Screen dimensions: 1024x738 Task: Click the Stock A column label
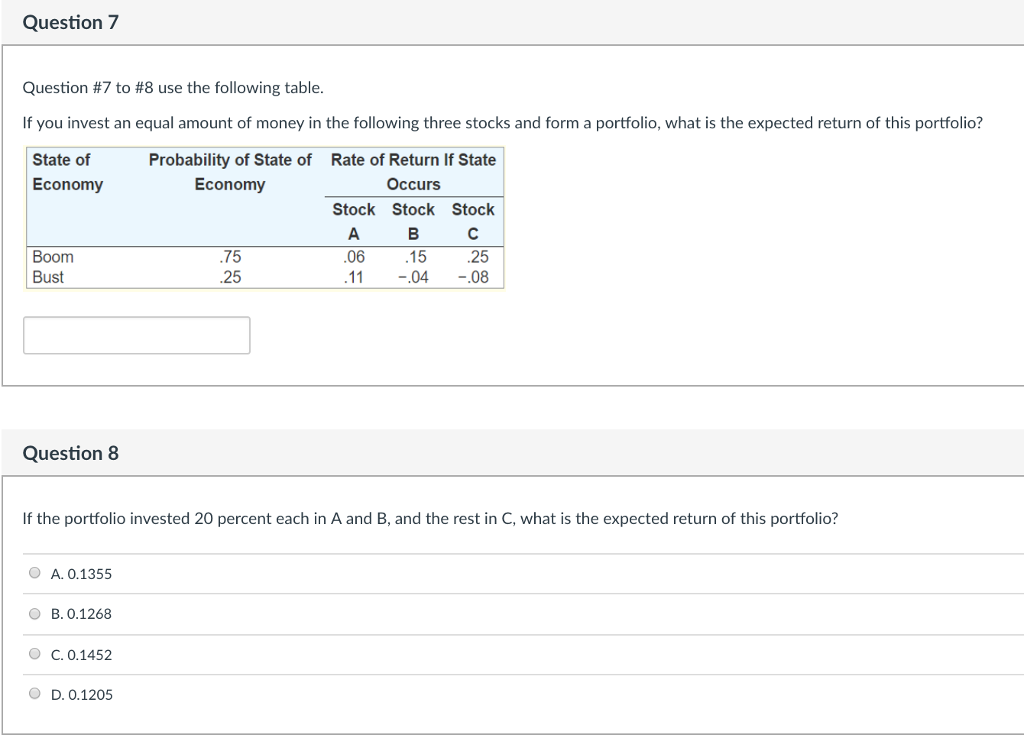point(352,221)
